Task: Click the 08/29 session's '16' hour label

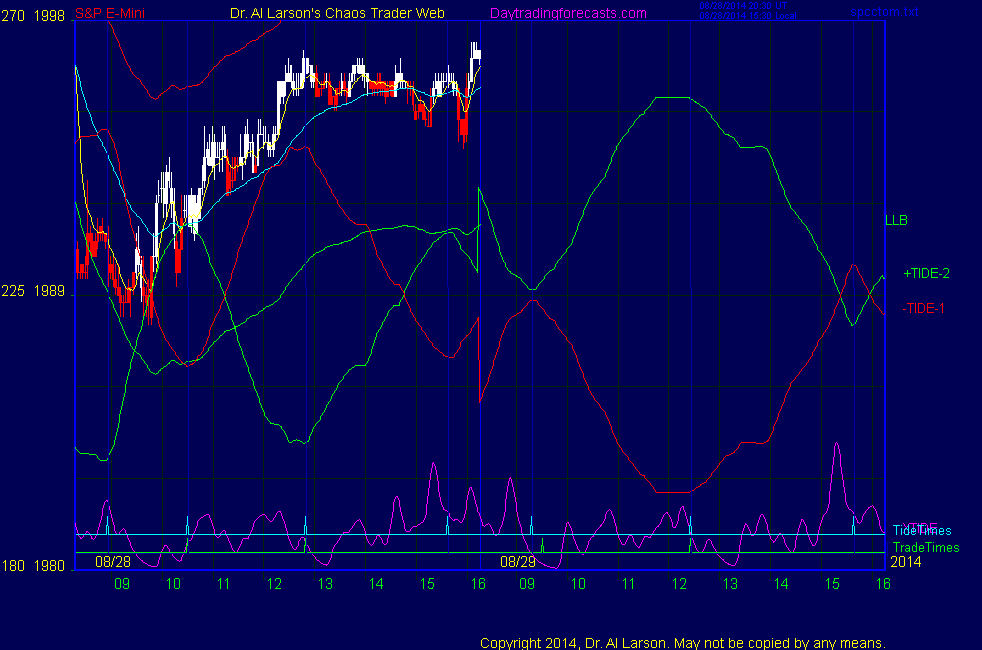Action: pyautogui.click(x=883, y=584)
